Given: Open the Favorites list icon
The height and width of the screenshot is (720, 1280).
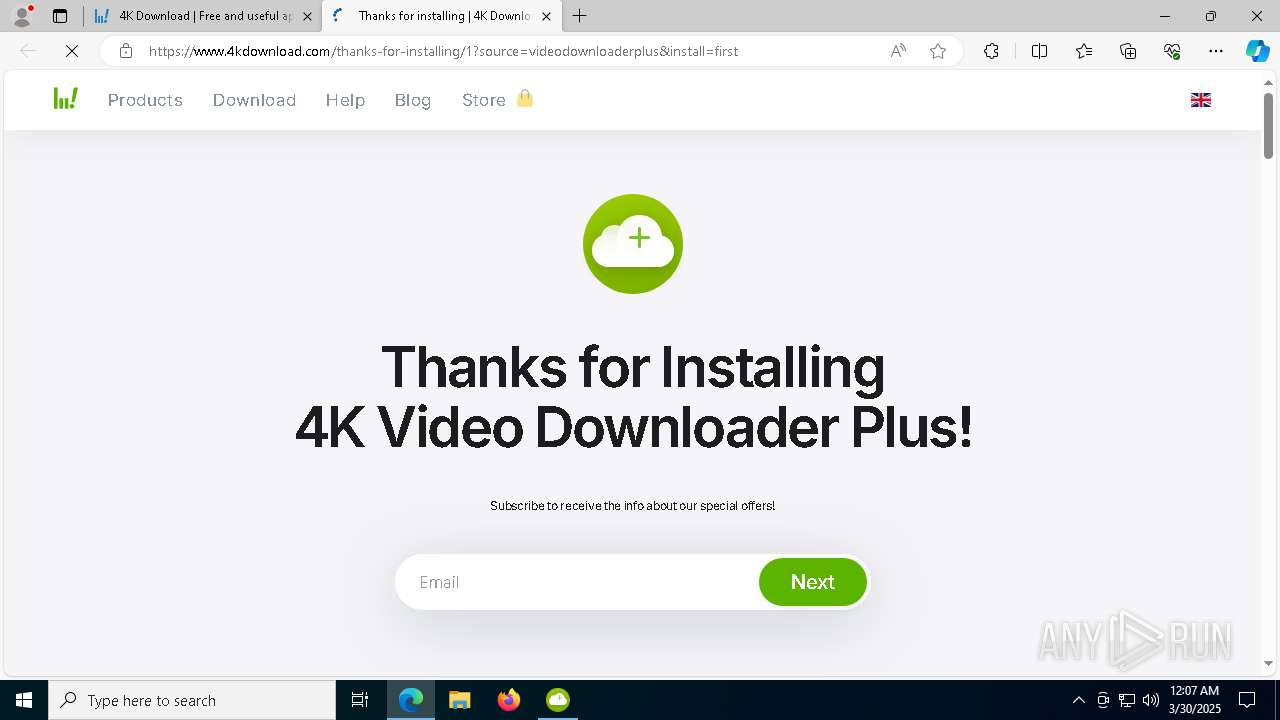Looking at the screenshot, I should [x=1084, y=51].
